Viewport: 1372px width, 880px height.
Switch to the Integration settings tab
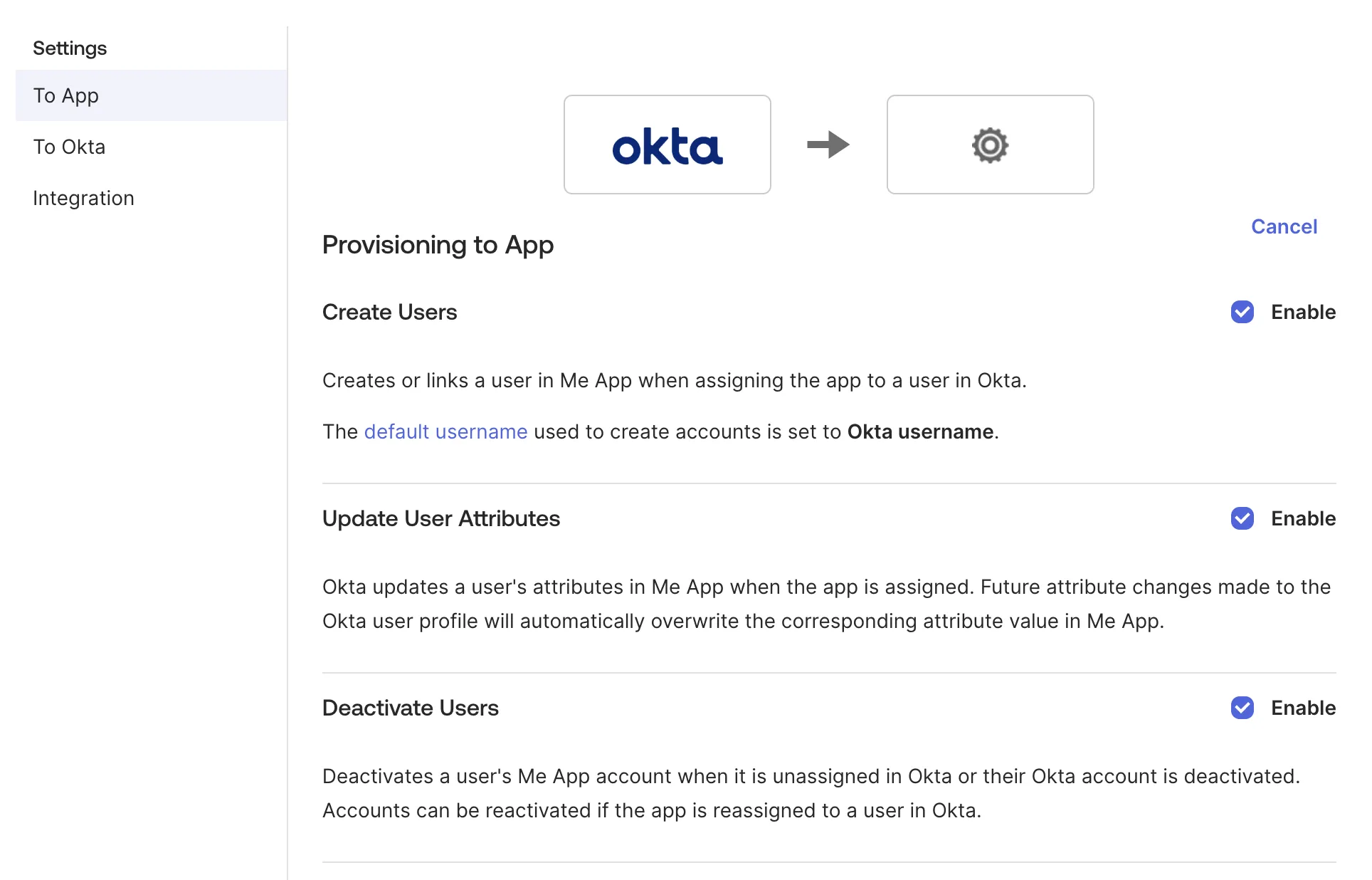(x=152, y=198)
